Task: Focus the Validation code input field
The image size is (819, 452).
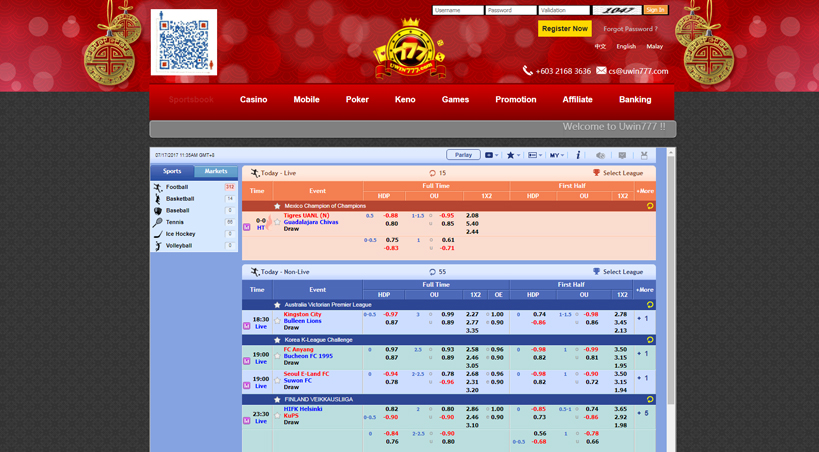Action: pos(564,10)
